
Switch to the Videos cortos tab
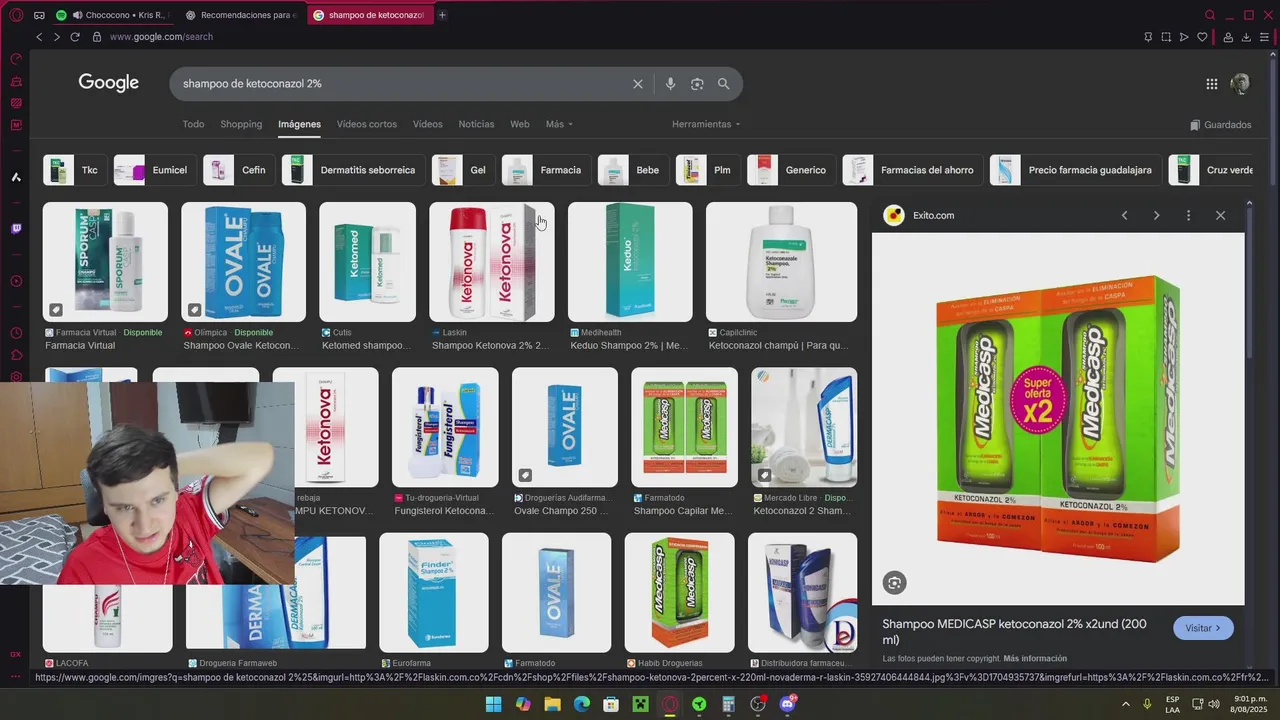[x=367, y=124]
